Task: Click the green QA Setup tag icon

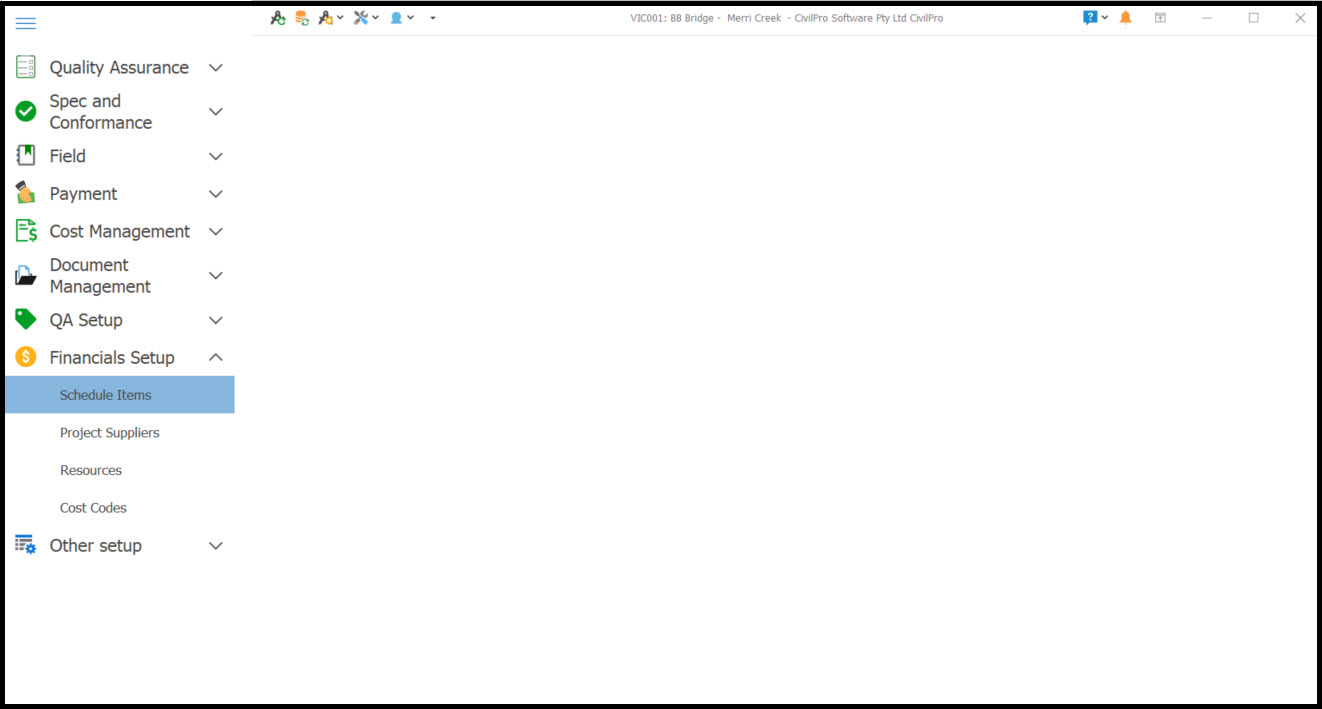Action: coord(26,320)
